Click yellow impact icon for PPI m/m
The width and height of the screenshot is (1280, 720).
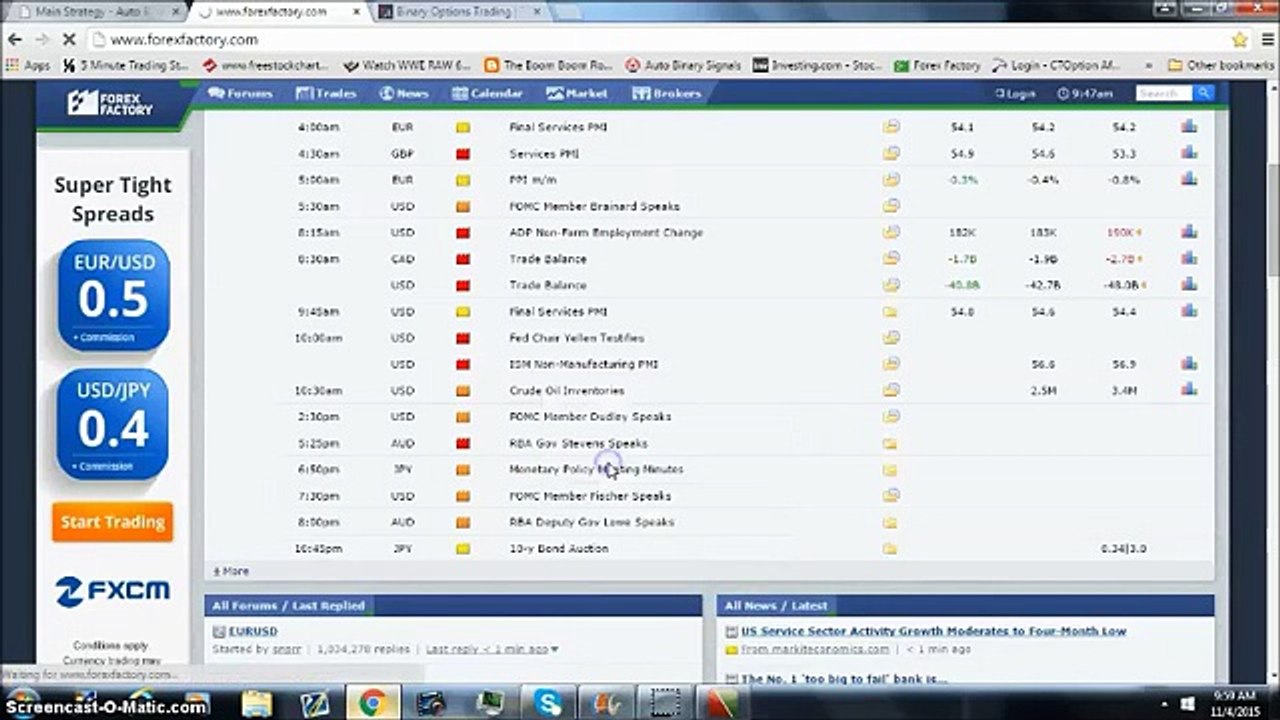click(463, 180)
